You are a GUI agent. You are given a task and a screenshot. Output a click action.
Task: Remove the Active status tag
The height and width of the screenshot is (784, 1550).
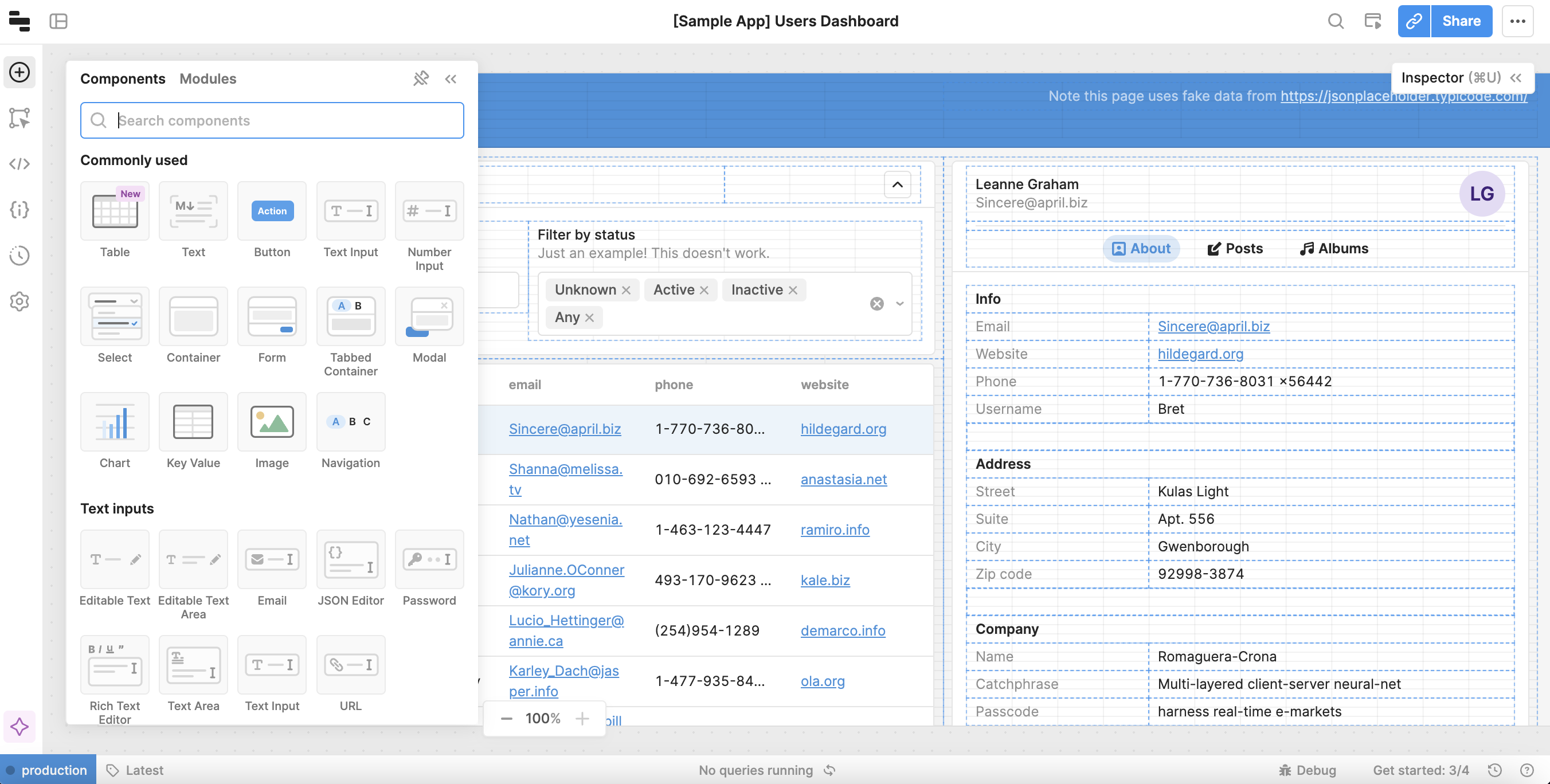coord(704,290)
